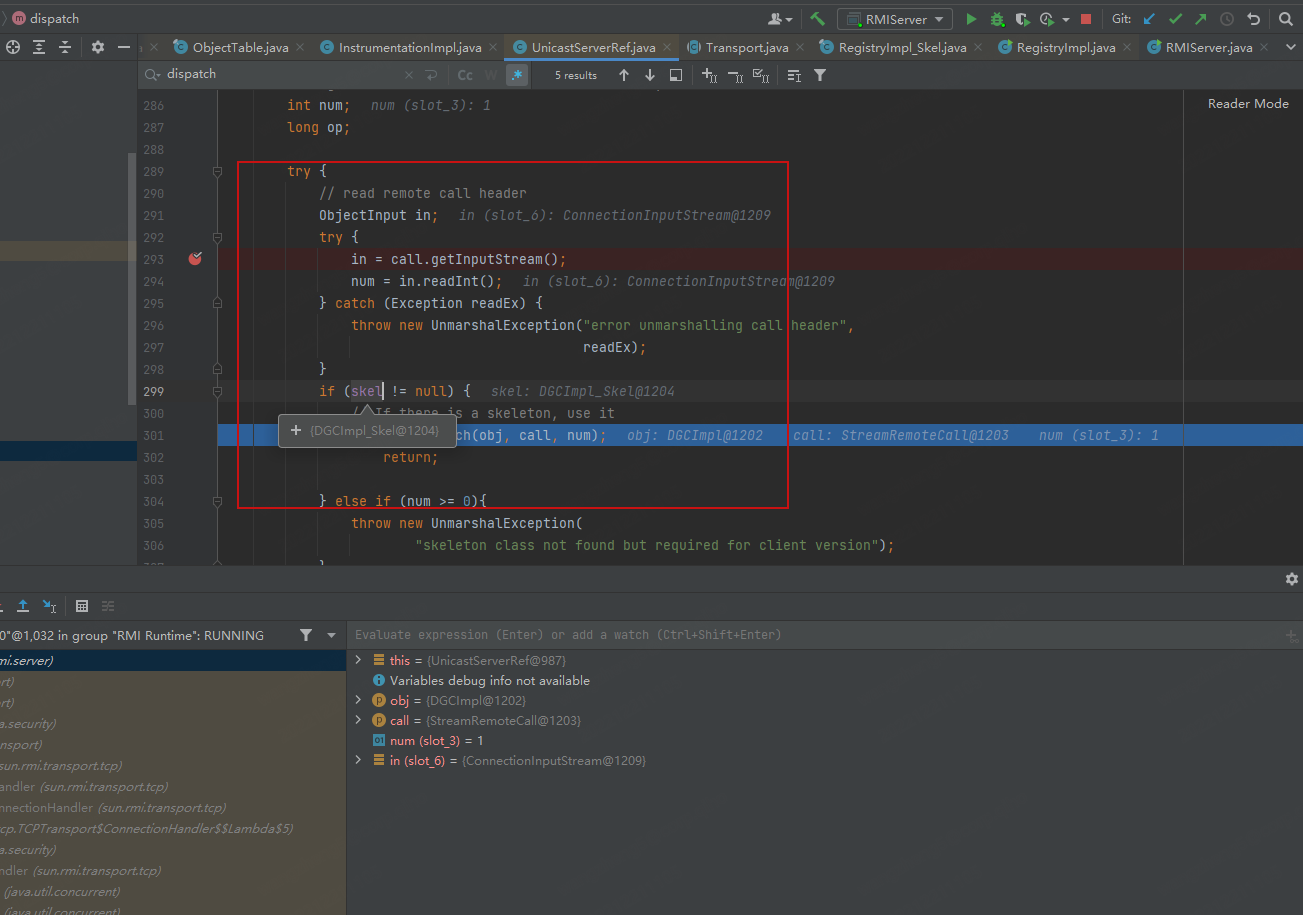Show Git history clock icon
This screenshot has width=1303, height=915.
[1226, 19]
